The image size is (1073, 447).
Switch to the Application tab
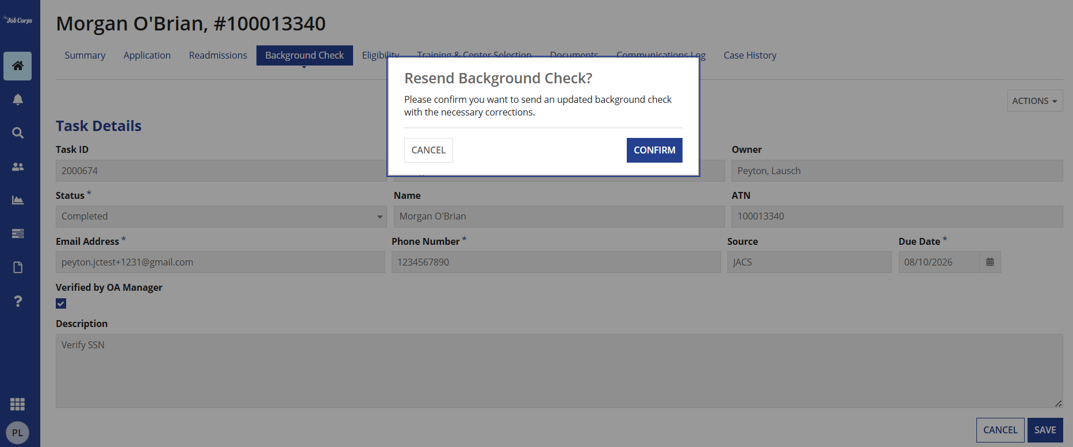pos(147,55)
